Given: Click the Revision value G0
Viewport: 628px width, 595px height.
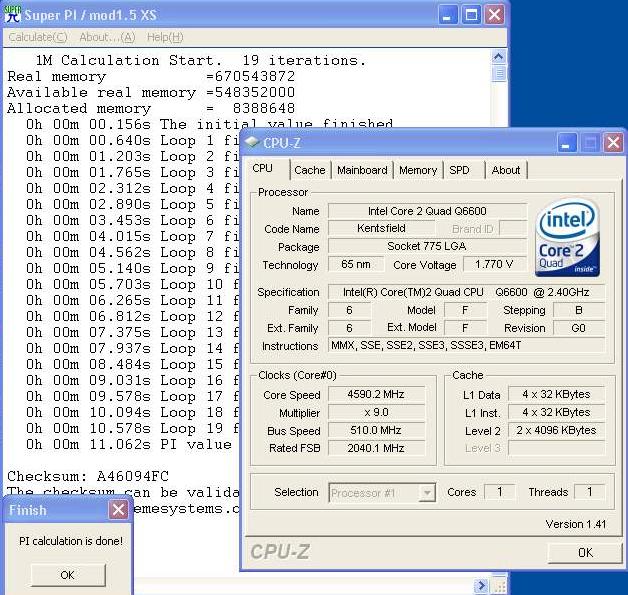Looking at the screenshot, I should [579, 328].
